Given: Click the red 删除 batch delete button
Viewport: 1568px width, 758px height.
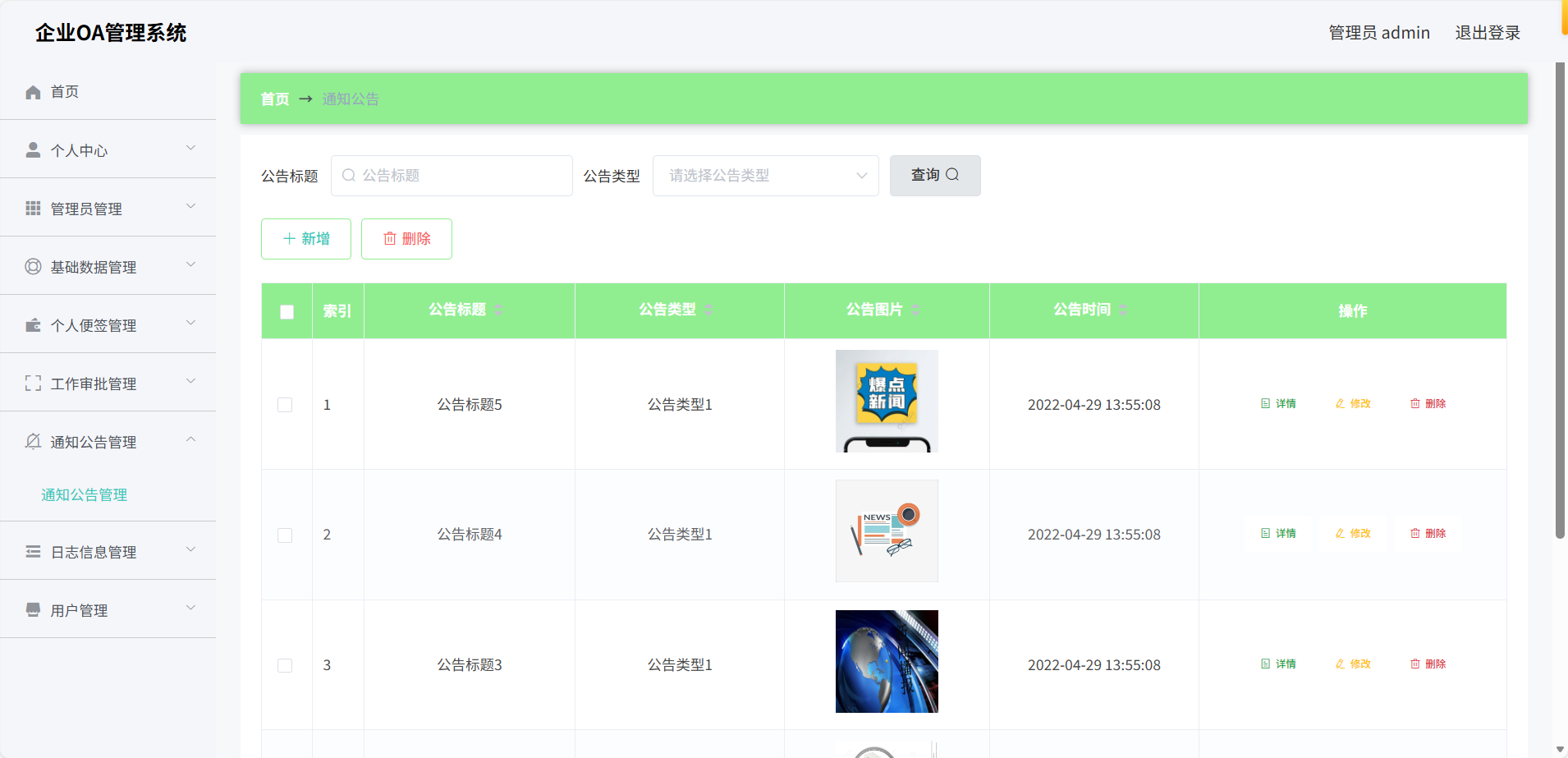Looking at the screenshot, I should (406, 239).
